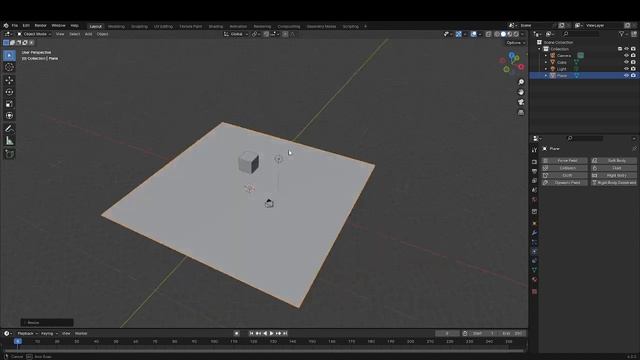
Task: Click the pan view hand icon
Action: (521, 92)
